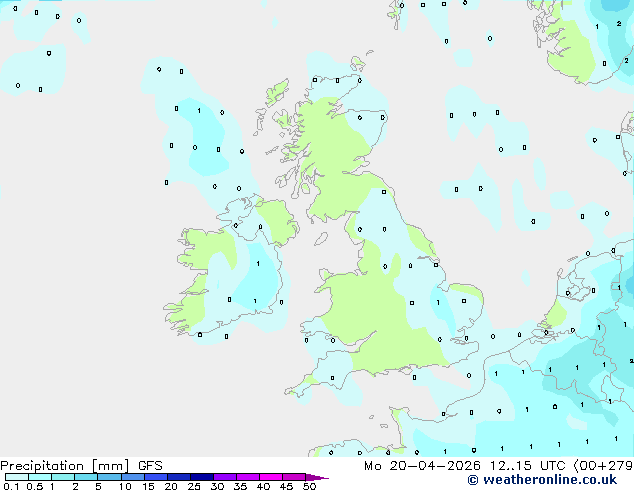
Task: Click the '45' legend scale label
Action: pyautogui.click(x=286, y=486)
